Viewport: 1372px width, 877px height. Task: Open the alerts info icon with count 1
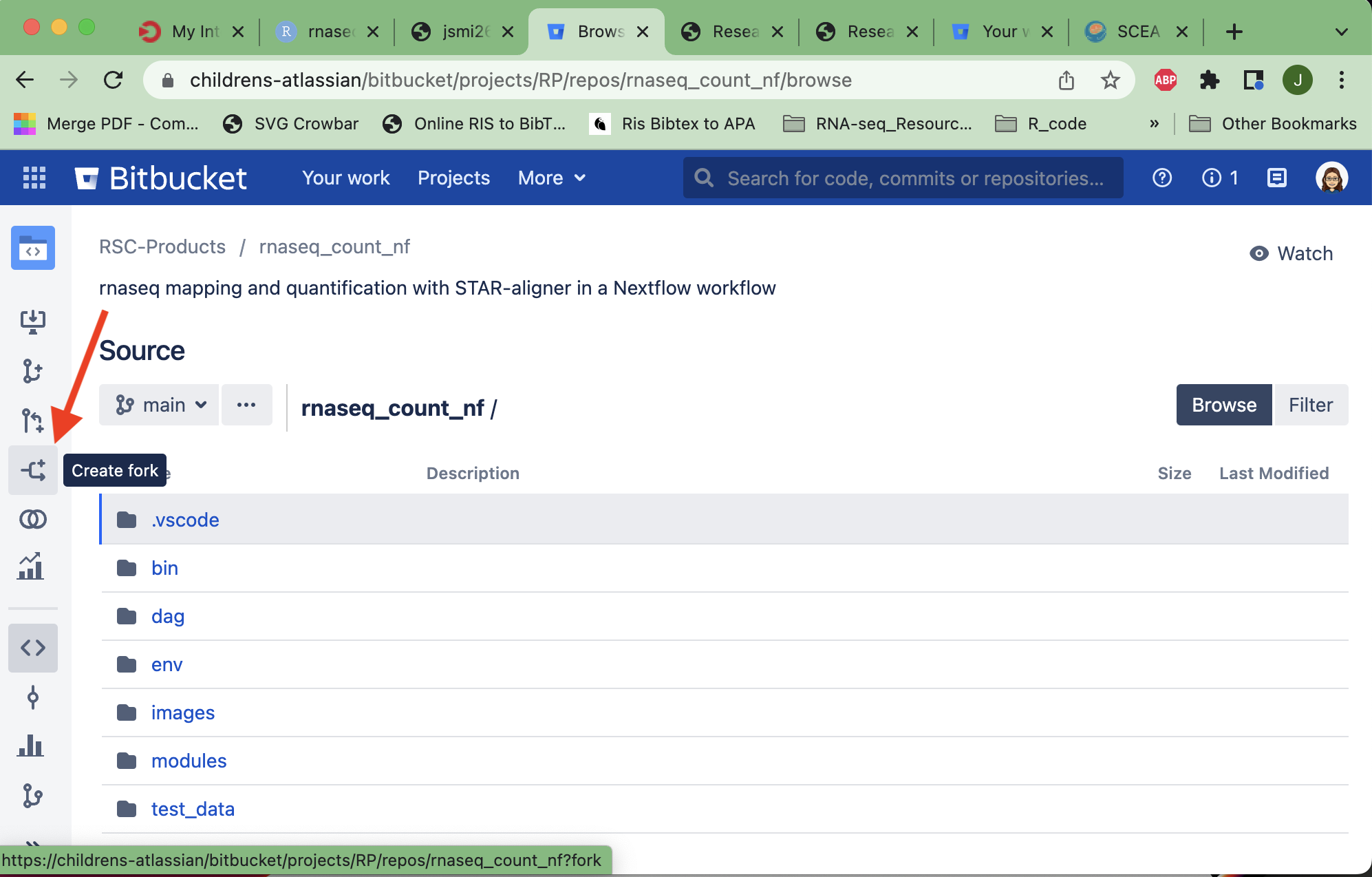point(1220,178)
